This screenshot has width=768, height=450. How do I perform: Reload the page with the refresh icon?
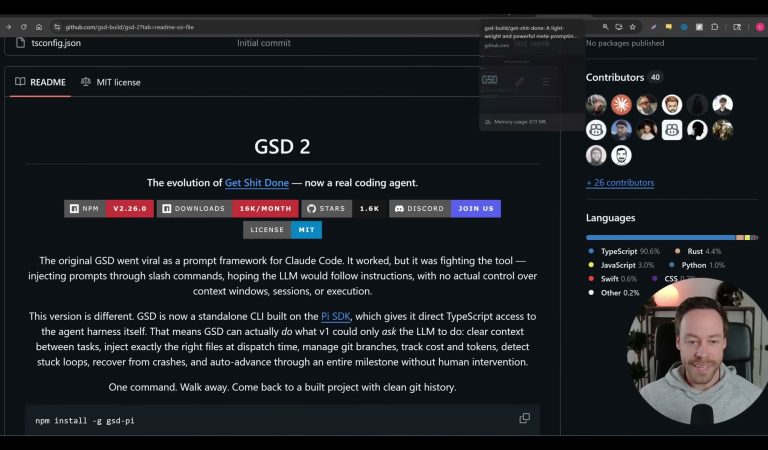click(24, 27)
